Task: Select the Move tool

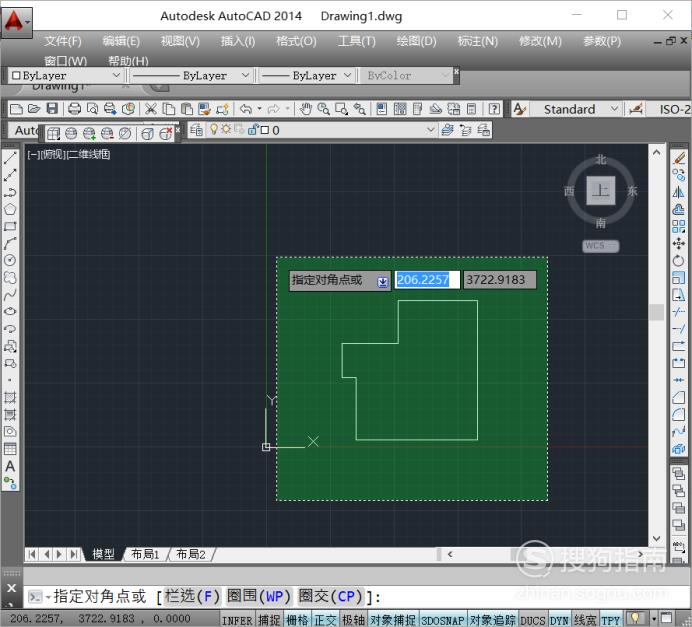Action: coord(679,243)
